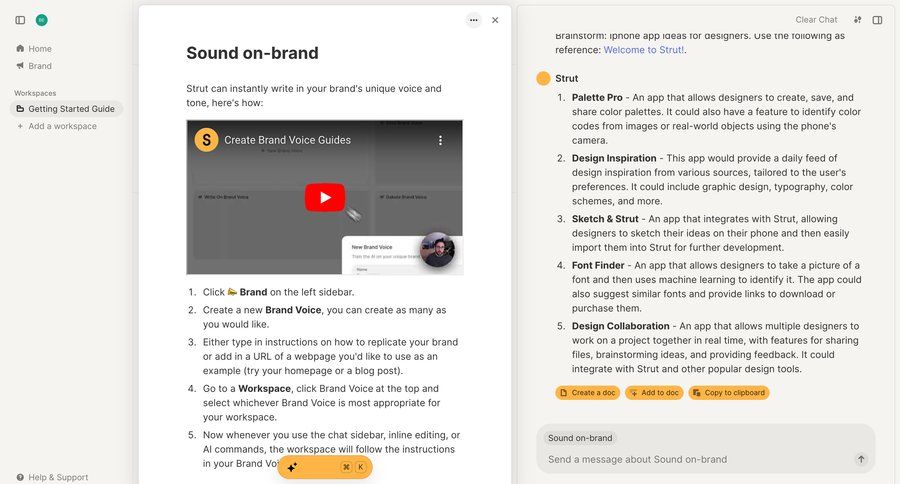Open AI command sparkle bar
This screenshot has height=484, width=900.
point(325,467)
